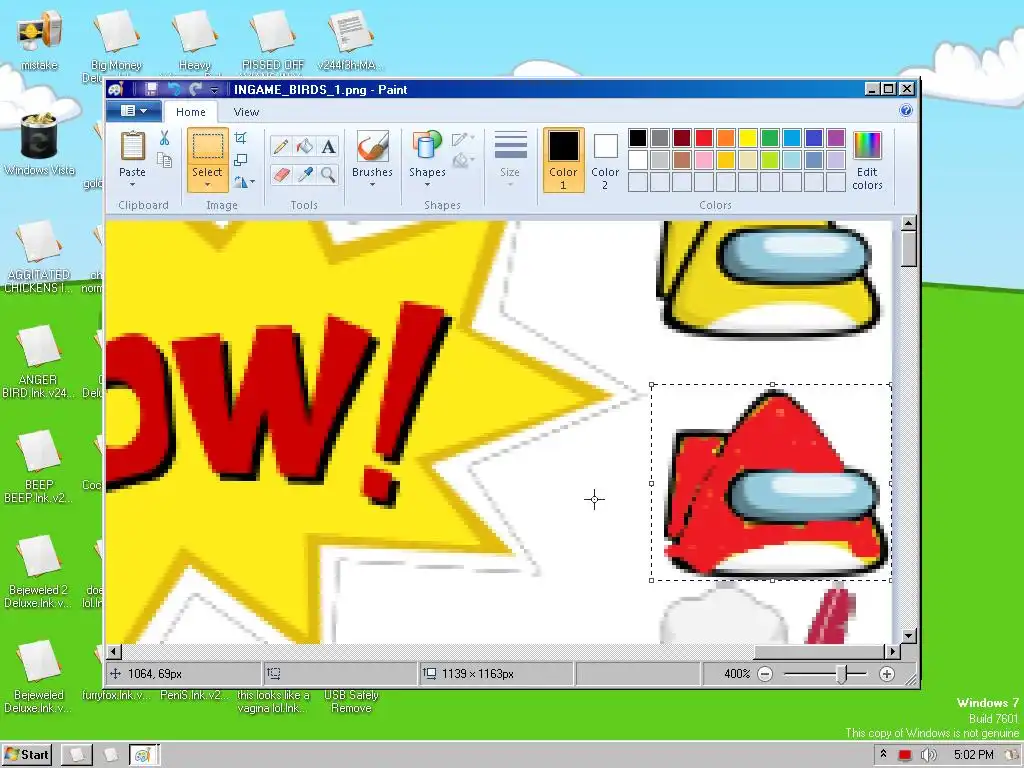Select the Eraser tool
This screenshot has height=768, width=1024.
point(281,174)
